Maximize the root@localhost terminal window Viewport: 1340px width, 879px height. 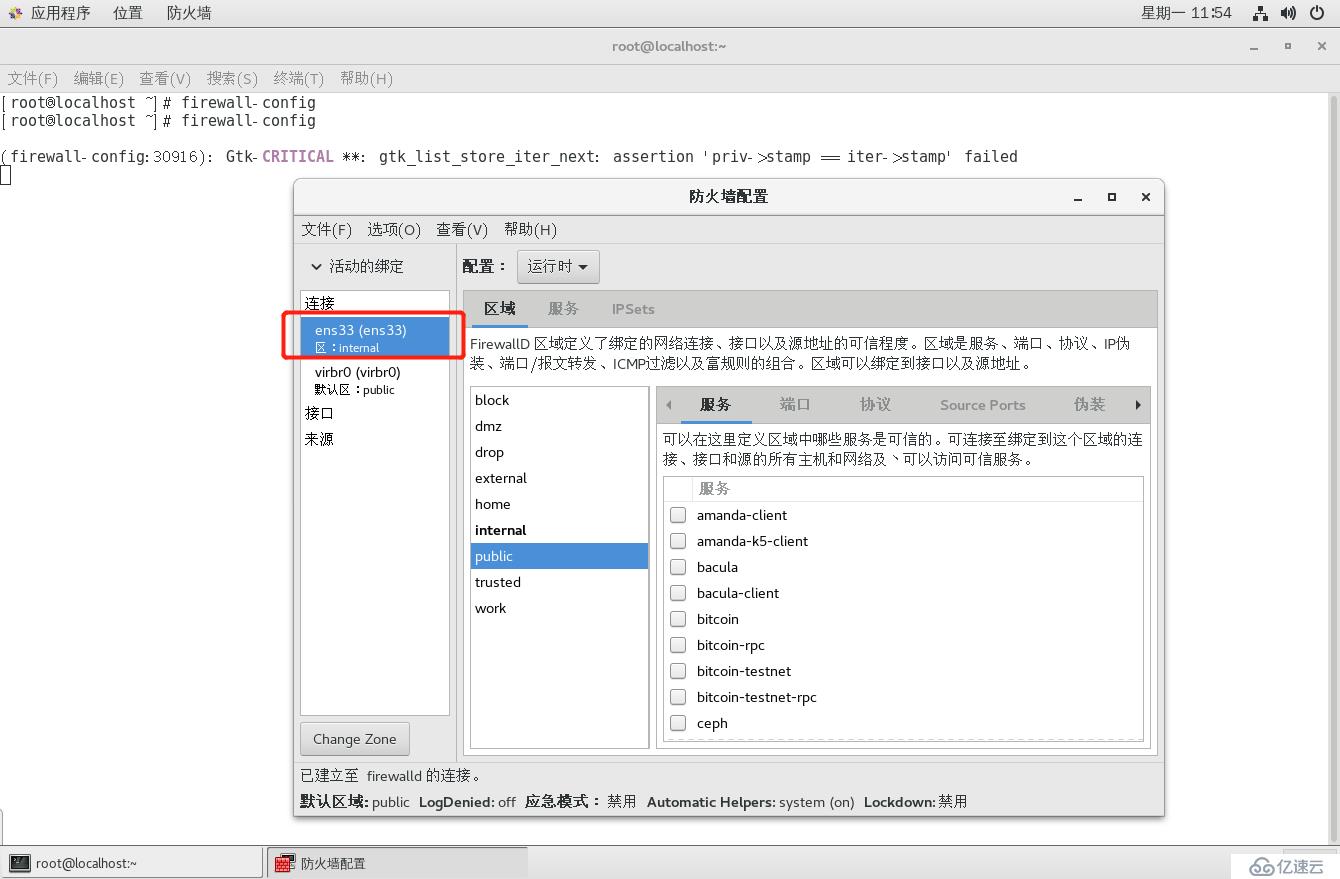pos(1288,46)
